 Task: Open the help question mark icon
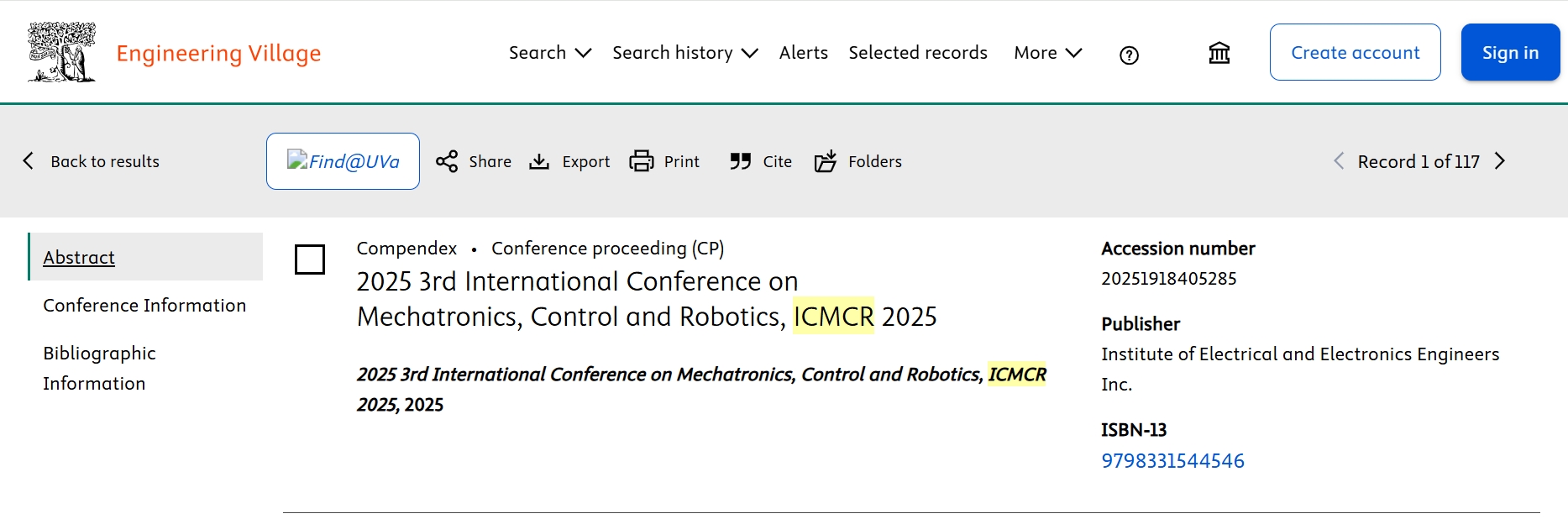(x=1129, y=55)
